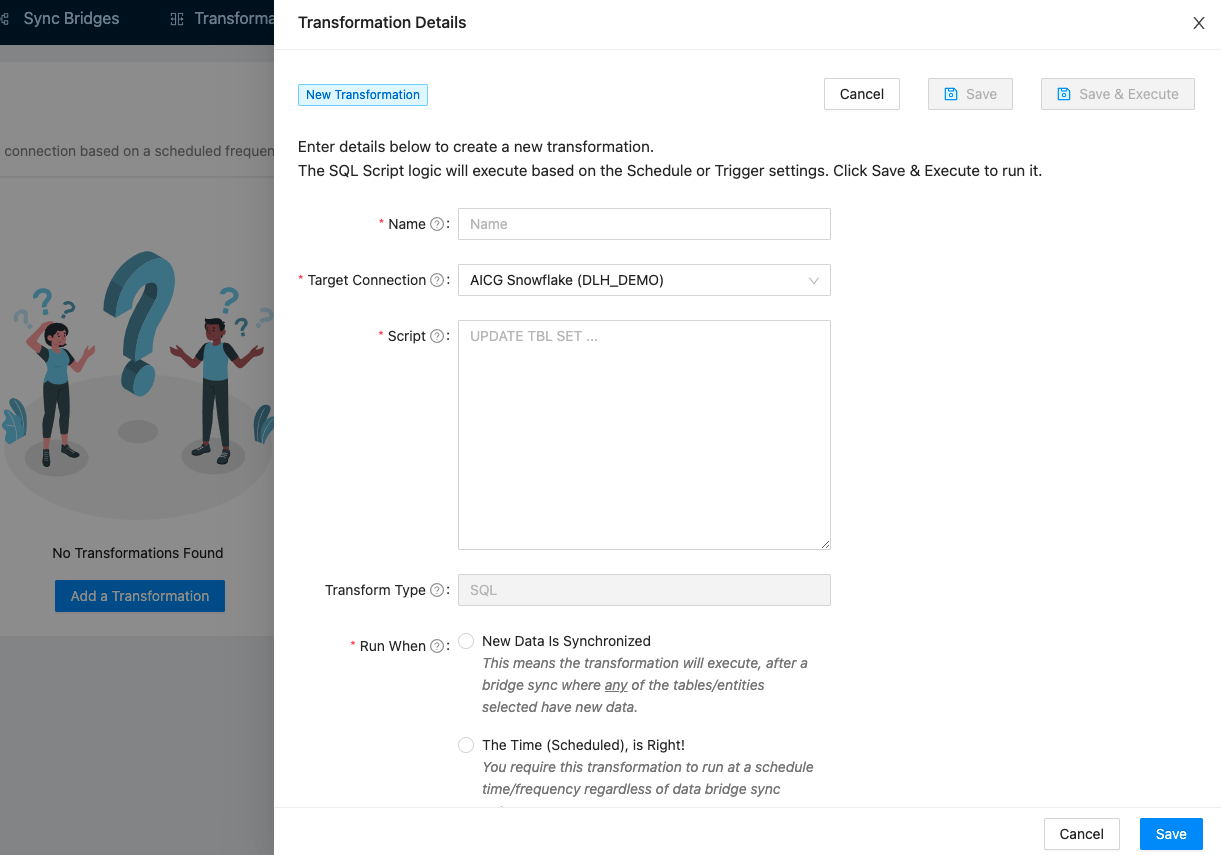Click the bottom Cancel button
The image size is (1221, 855).
(x=1081, y=834)
